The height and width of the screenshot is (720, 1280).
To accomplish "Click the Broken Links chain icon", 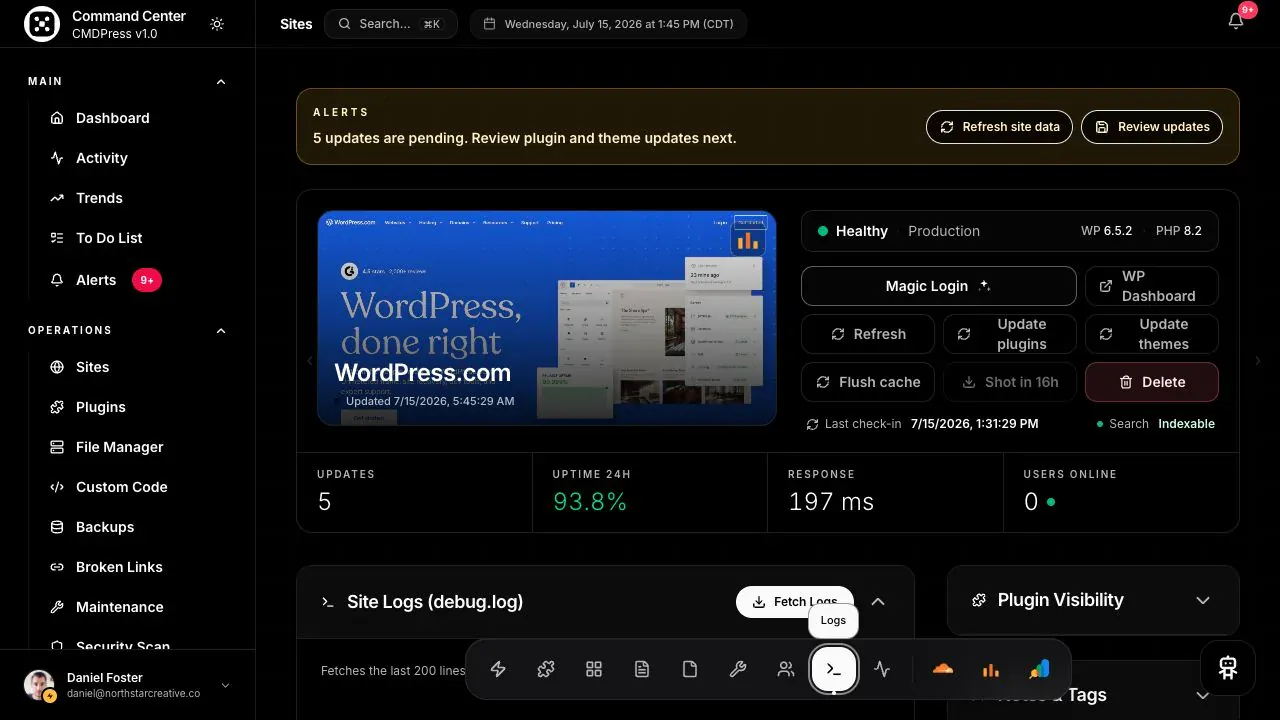I will pyautogui.click(x=57, y=567).
